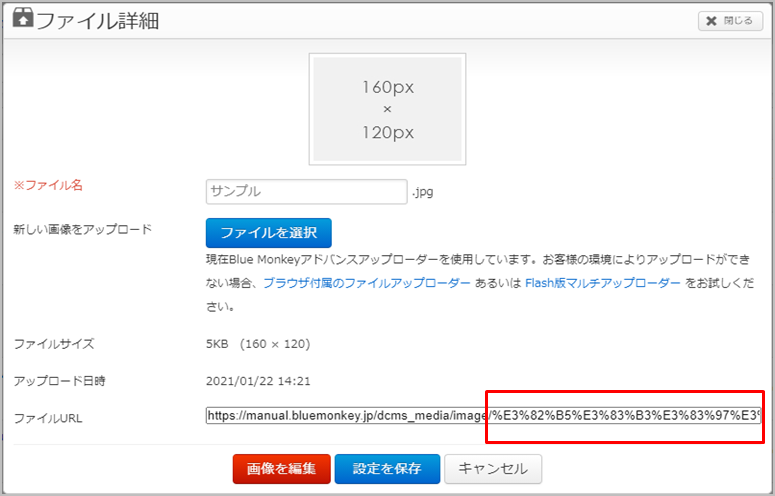Close the ファイル詳細 dialog with 閉じる
This screenshot has width=775, height=496.
[730, 21]
